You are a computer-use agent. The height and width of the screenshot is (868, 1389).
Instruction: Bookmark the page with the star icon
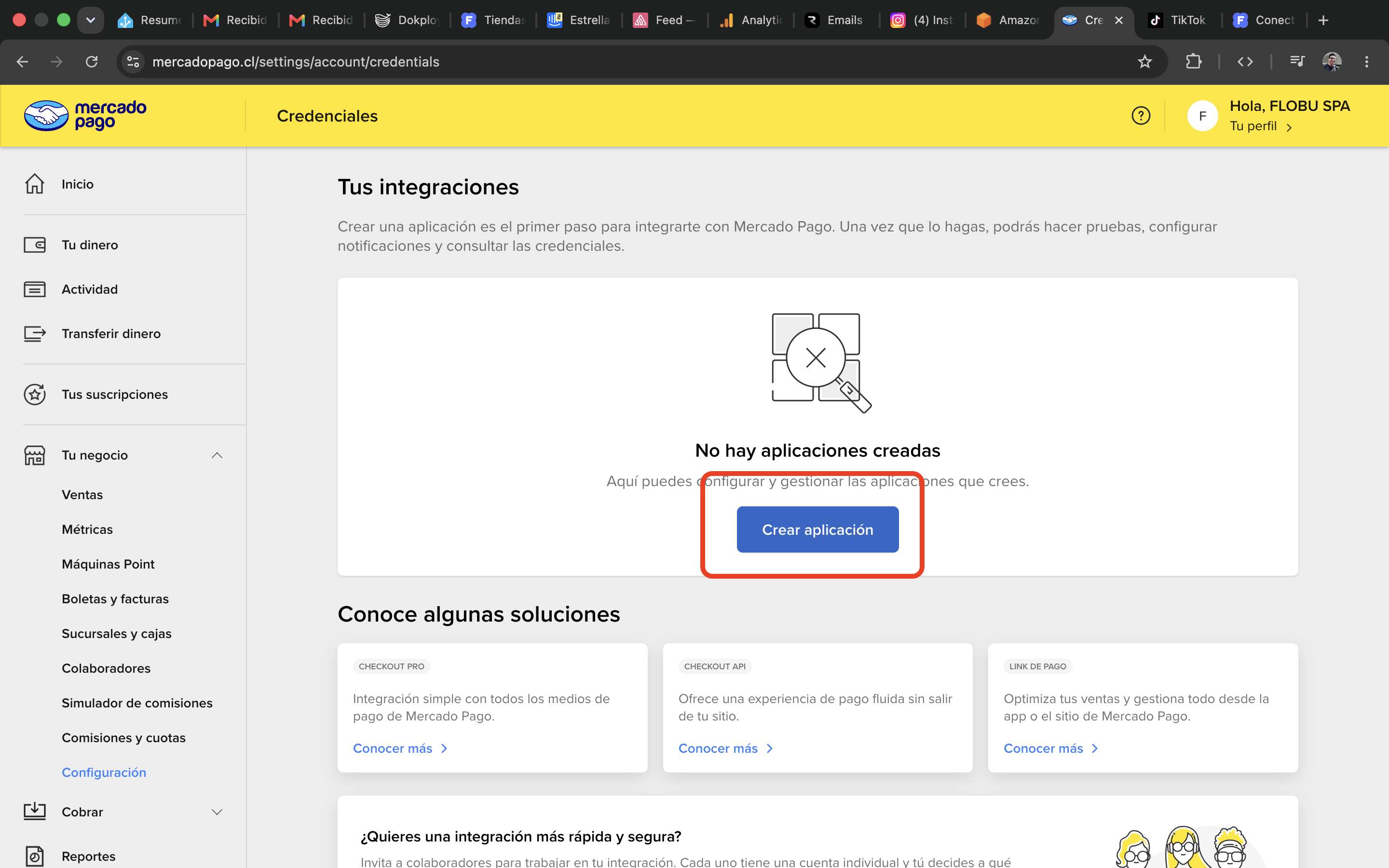click(x=1144, y=61)
